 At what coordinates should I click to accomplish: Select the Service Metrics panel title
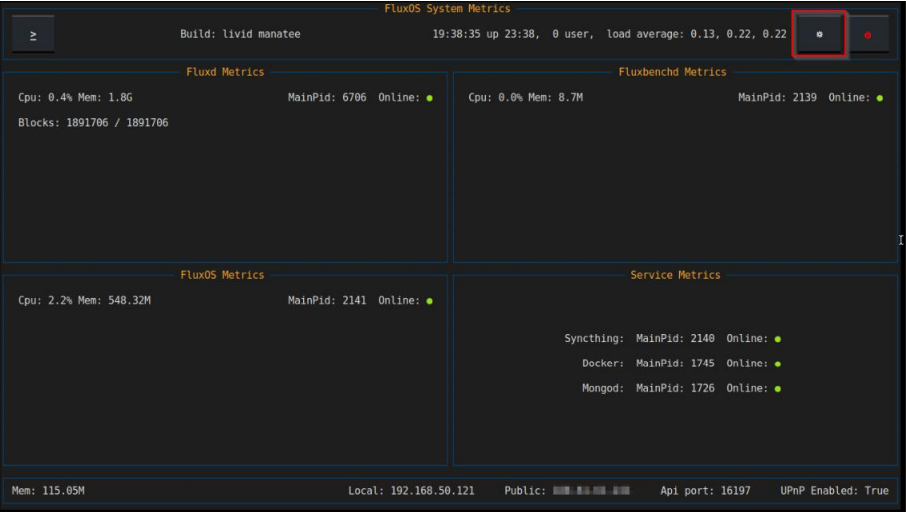[675, 275]
